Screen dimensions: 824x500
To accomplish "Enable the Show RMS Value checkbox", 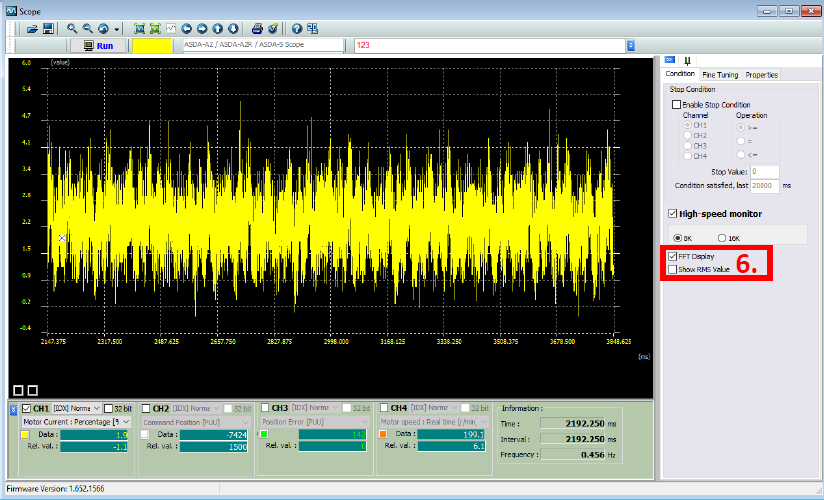I will point(672,269).
